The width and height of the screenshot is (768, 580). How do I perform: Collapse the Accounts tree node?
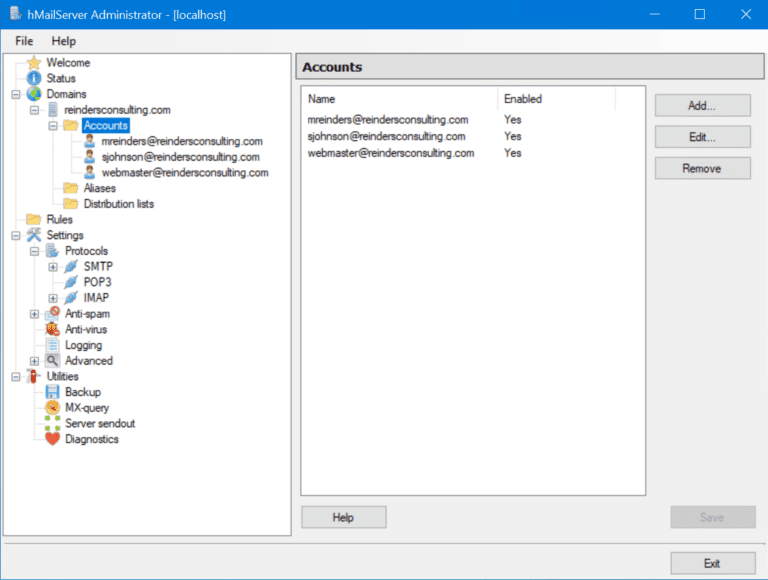tap(53, 126)
